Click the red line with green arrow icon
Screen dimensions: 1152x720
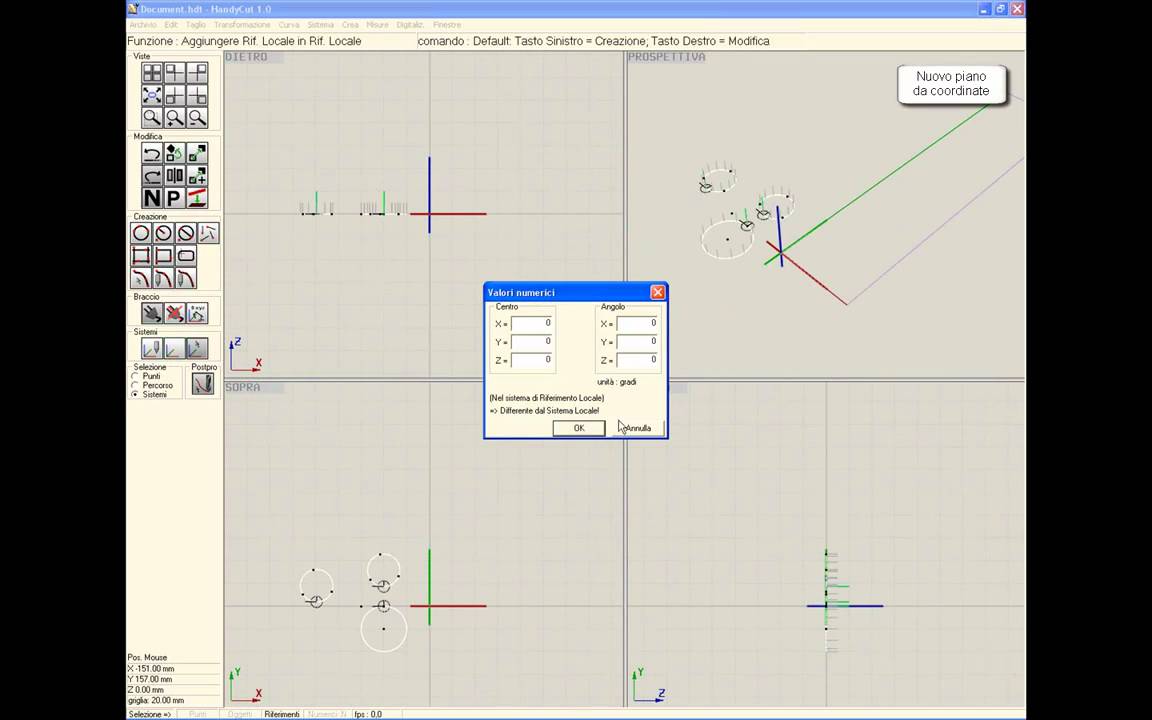(x=196, y=198)
